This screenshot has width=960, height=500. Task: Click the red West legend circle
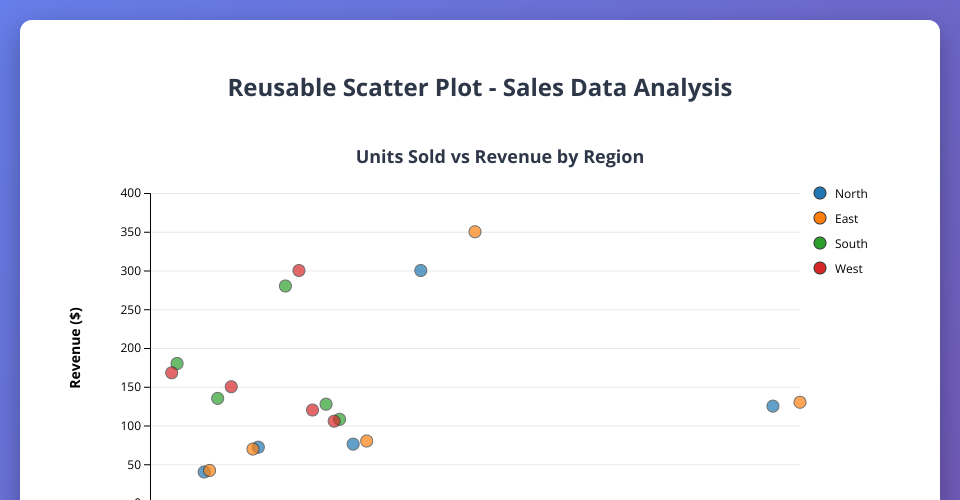(820, 268)
